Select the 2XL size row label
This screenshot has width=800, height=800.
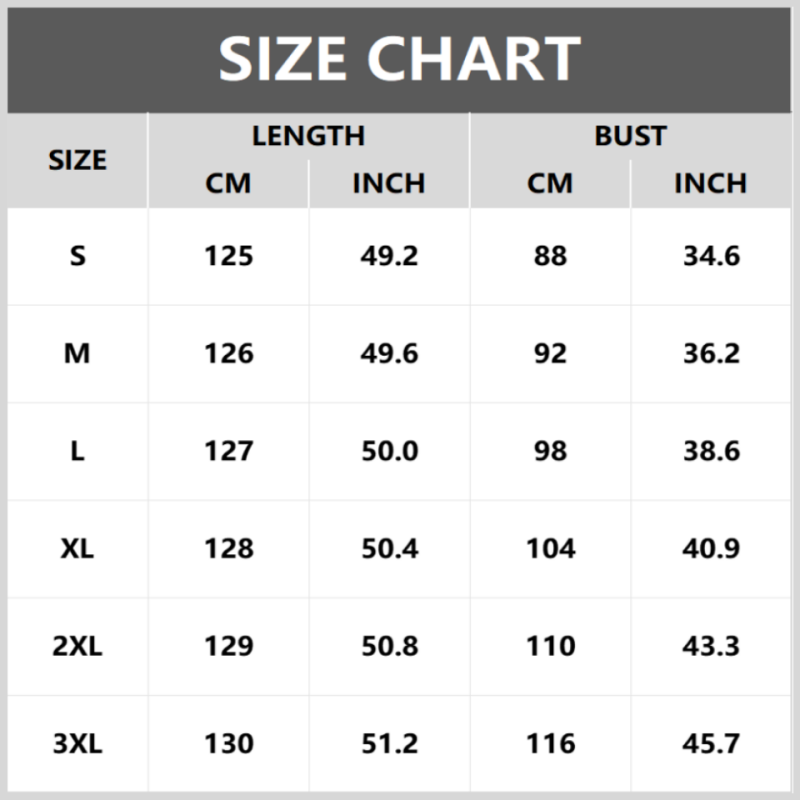tap(77, 646)
